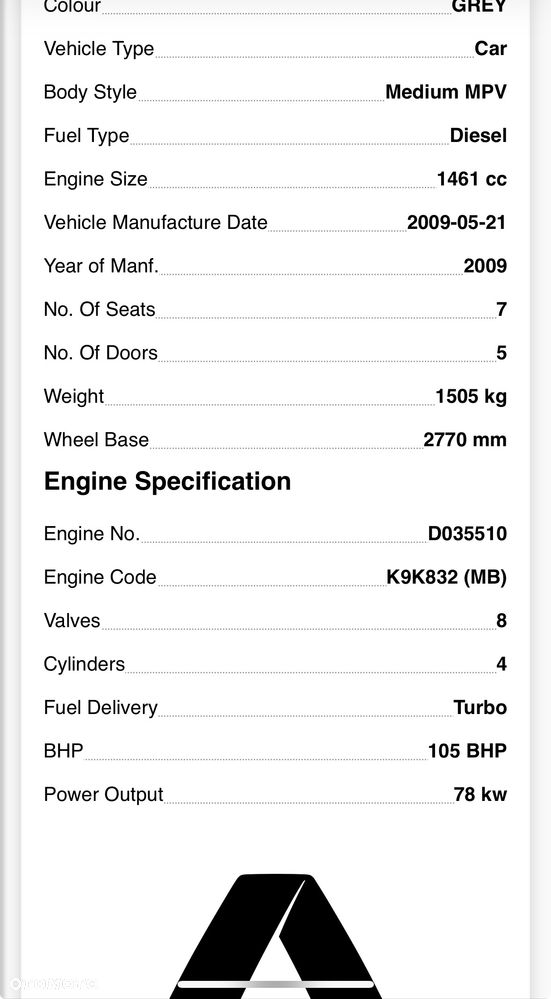
Task: Select the No. Of Seats label
Action: [99, 310]
